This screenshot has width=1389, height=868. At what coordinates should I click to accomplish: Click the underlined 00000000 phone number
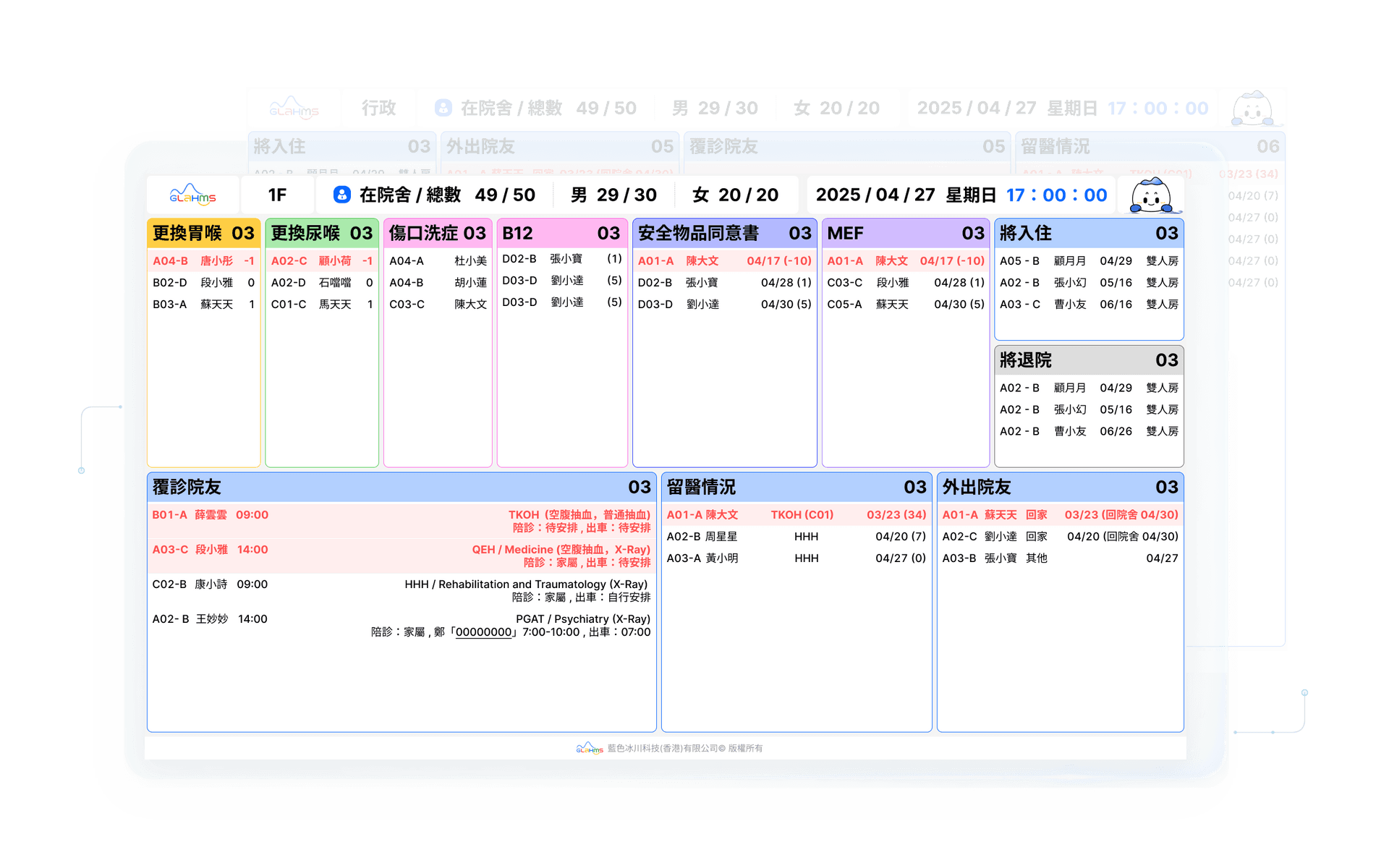point(484,632)
